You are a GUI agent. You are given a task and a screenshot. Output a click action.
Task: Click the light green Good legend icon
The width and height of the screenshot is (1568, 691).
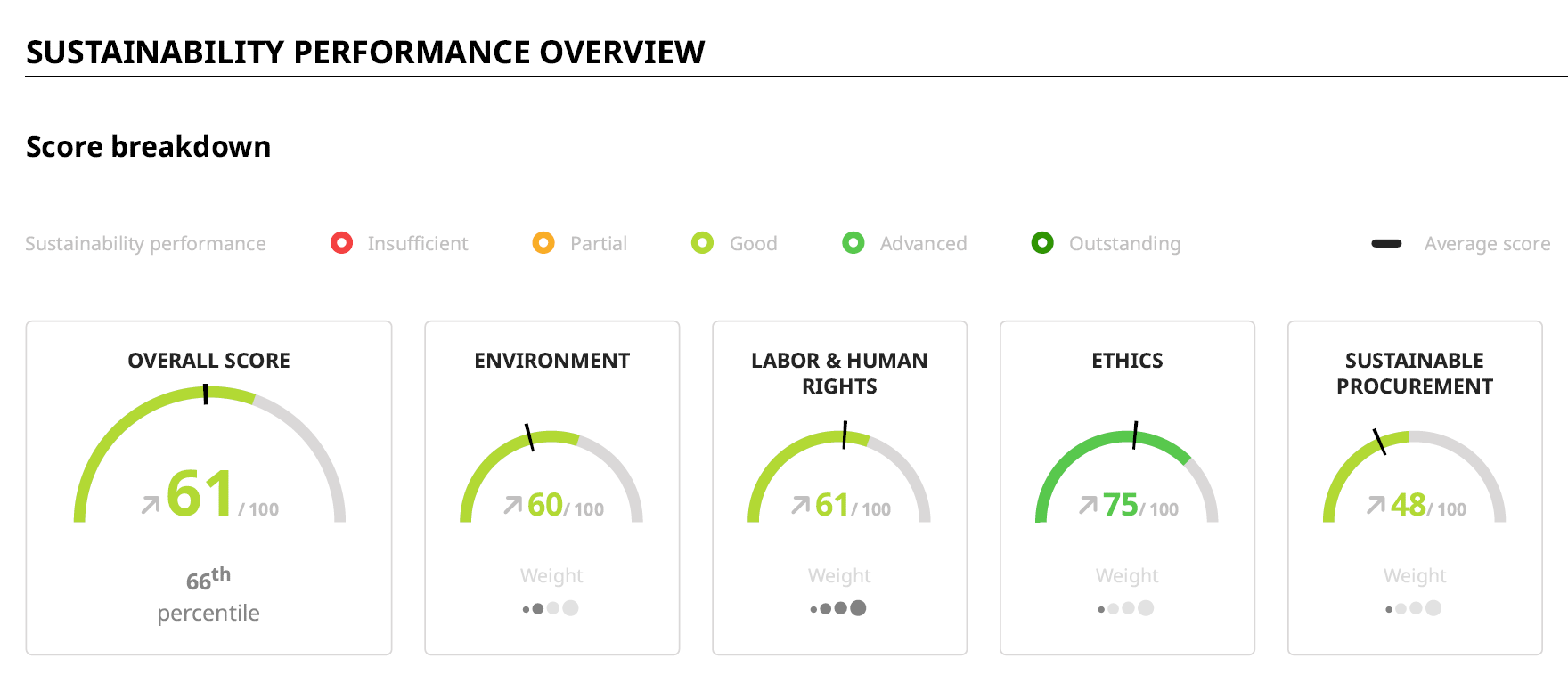[x=702, y=243]
